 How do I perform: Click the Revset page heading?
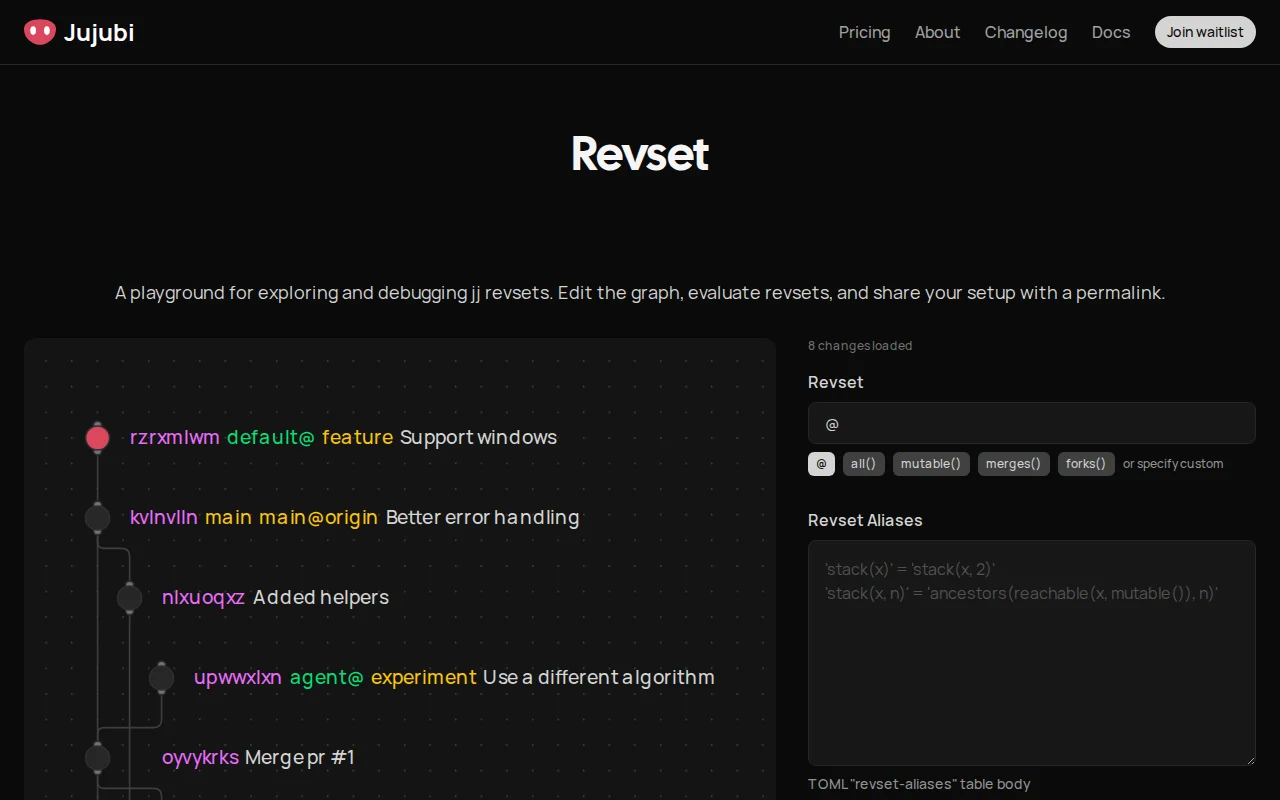point(640,154)
